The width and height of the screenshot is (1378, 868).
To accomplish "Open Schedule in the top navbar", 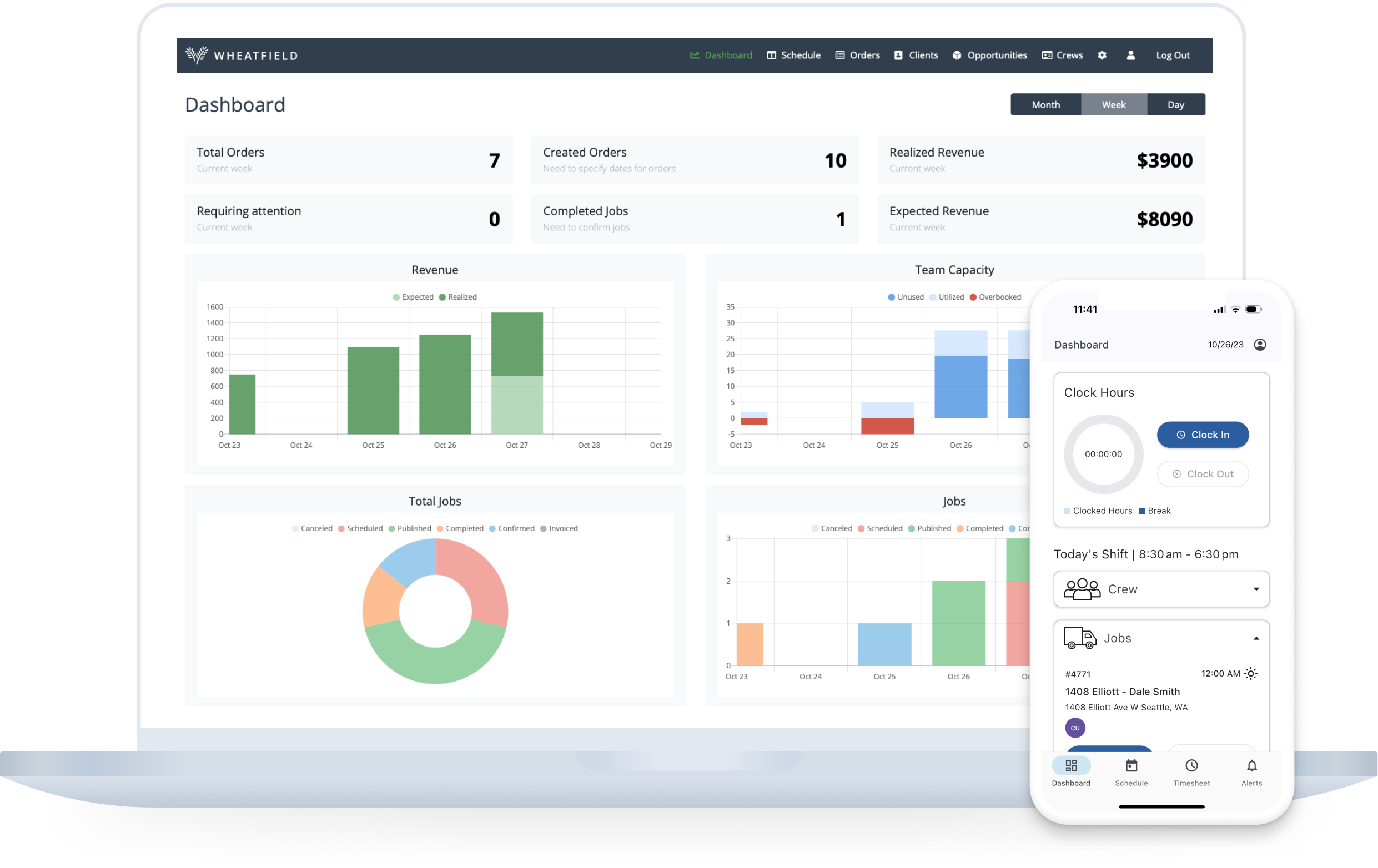I will pyautogui.click(x=794, y=55).
